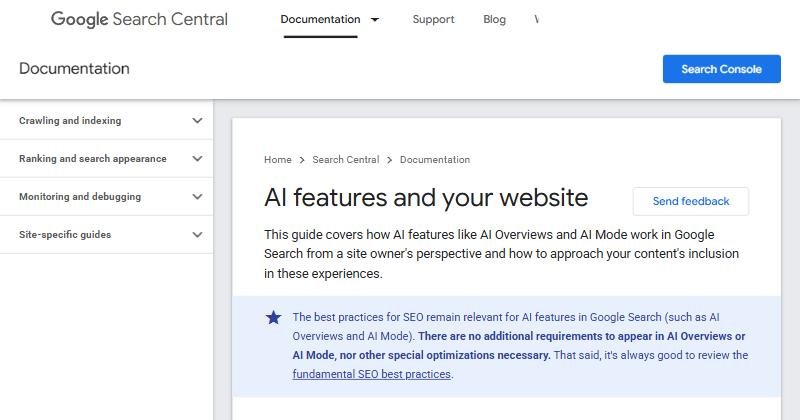Open the Site-specific guides sidebar section
Viewport: 800px width, 420px height.
click(x=107, y=235)
